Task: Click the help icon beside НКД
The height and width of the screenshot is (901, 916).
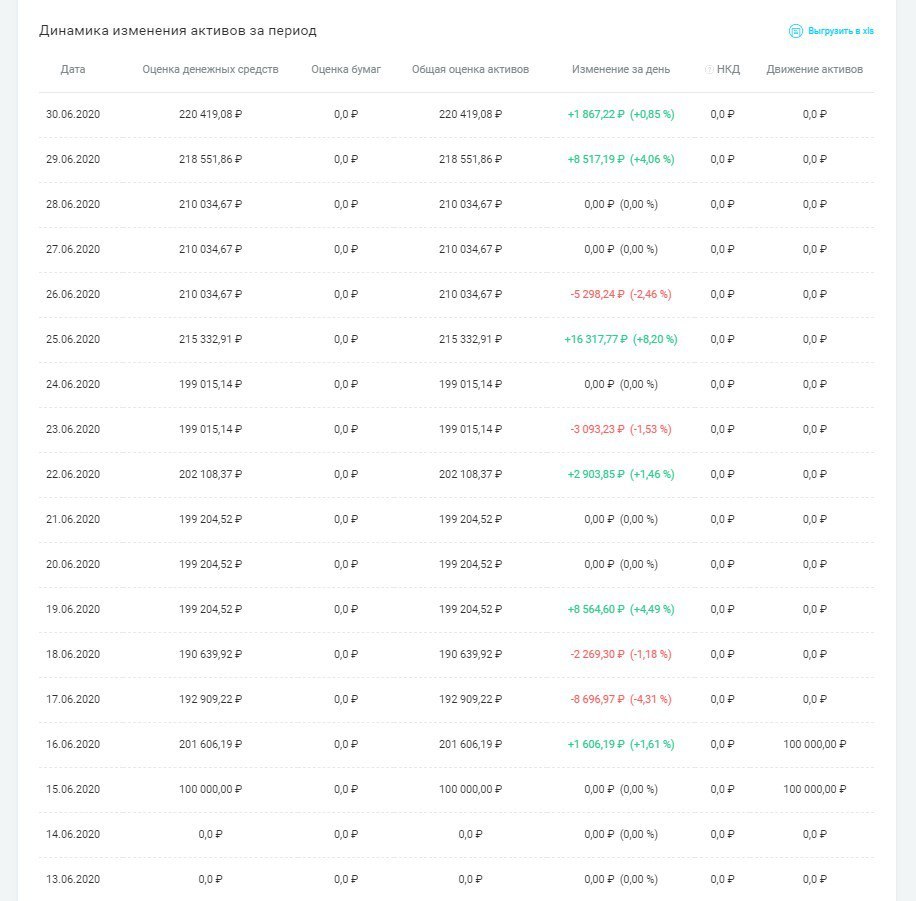Action: pyautogui.click(x=709, y=70)
